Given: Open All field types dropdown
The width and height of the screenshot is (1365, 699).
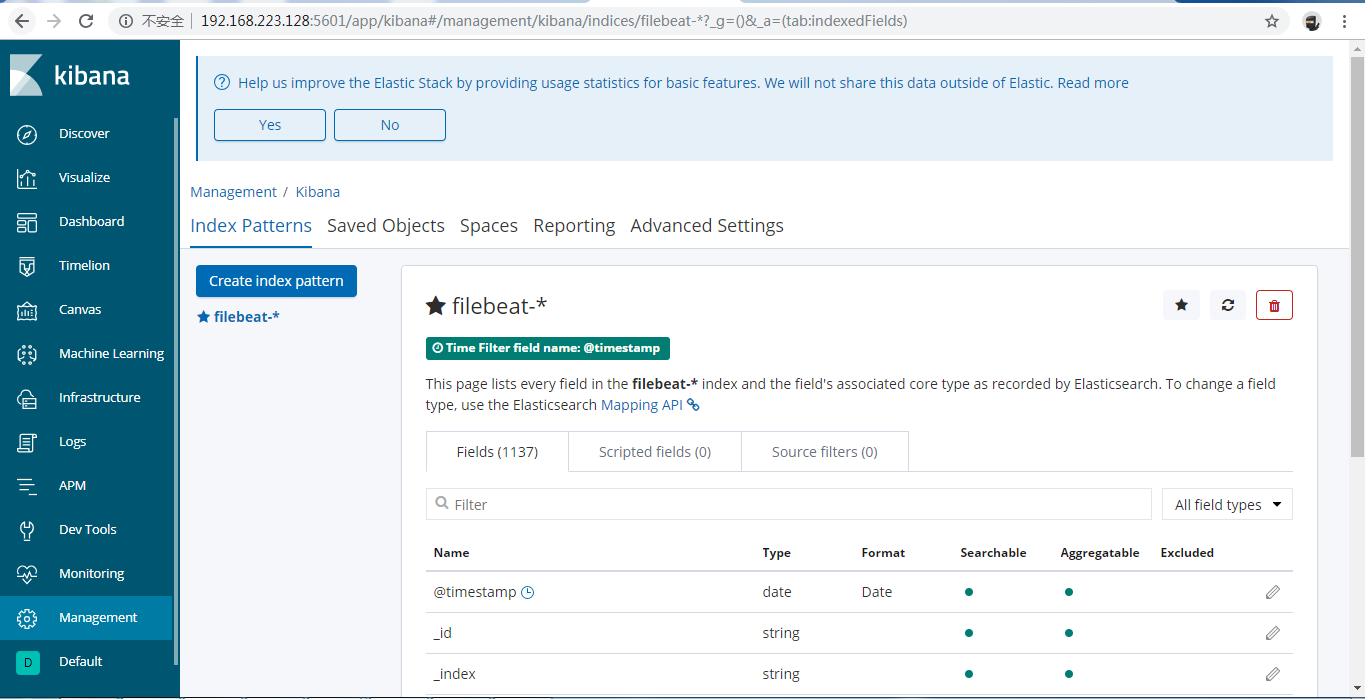Looking at the screenshot, I should pos(1227,505).
